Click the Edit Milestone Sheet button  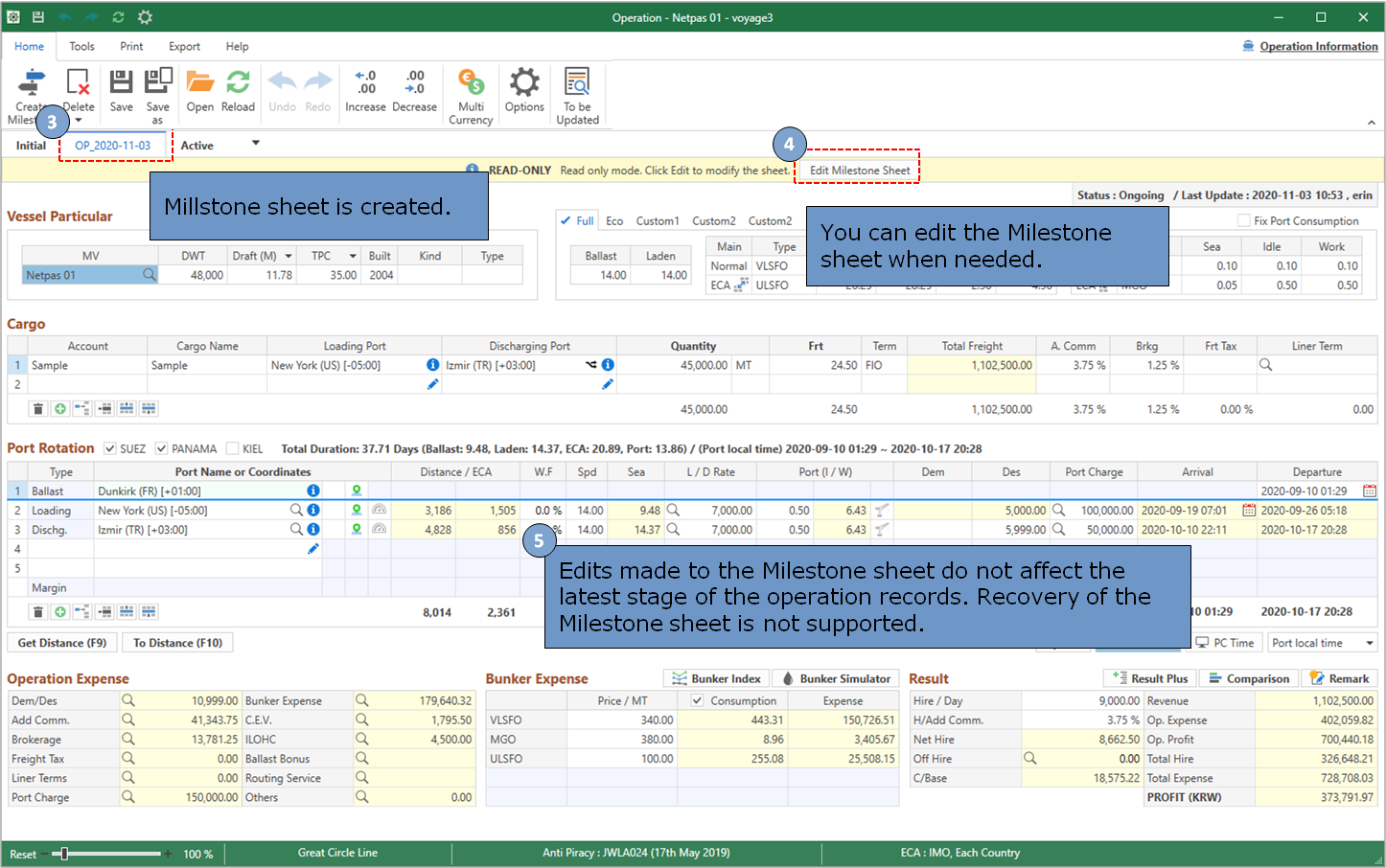click(859, 171)
